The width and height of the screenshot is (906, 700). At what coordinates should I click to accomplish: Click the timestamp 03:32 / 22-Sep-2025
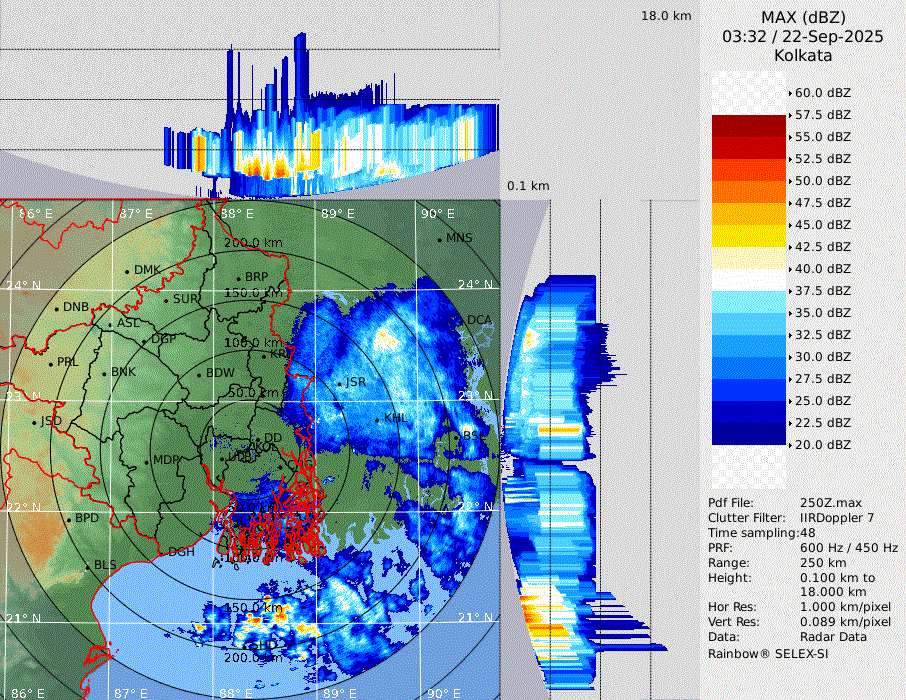(803, 37)
